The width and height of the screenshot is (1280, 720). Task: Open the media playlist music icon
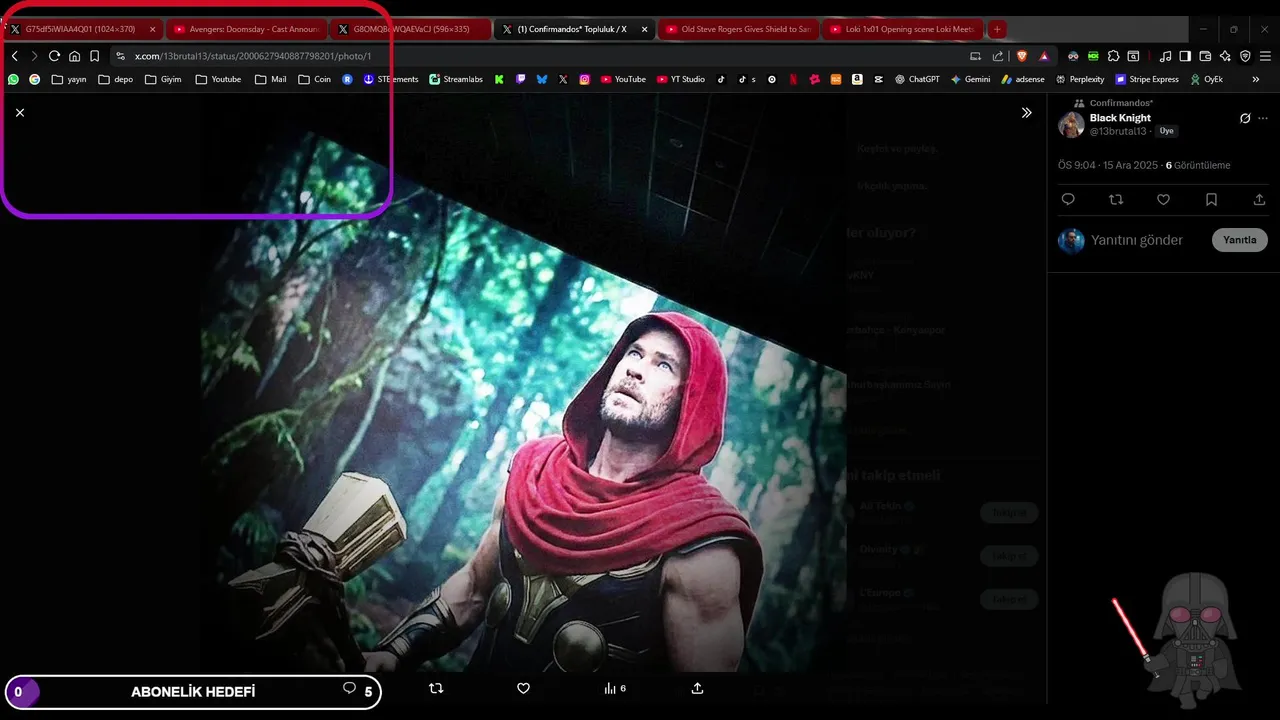click(1165, 56)
